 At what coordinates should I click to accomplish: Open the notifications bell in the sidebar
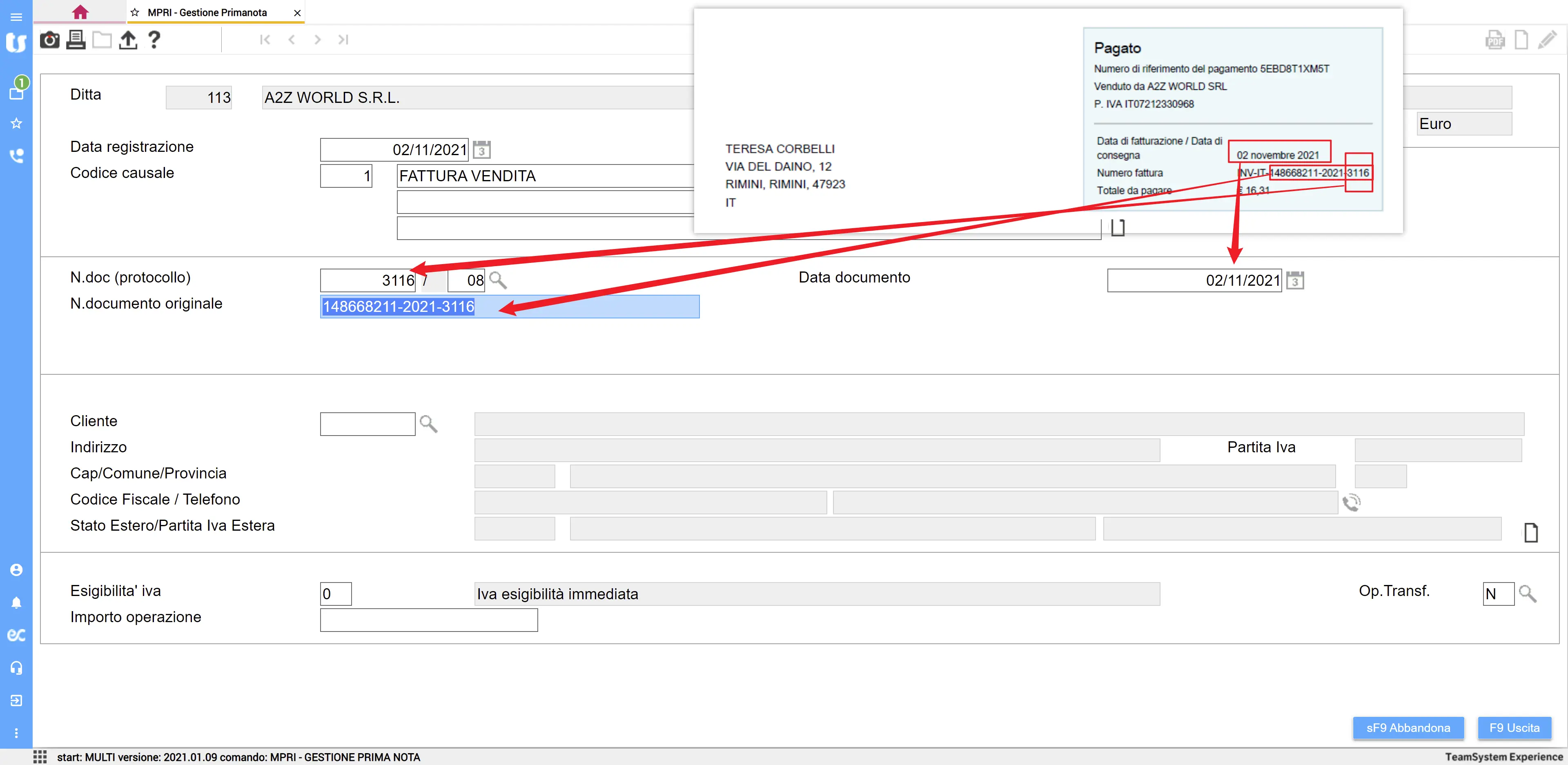[16, 603]
